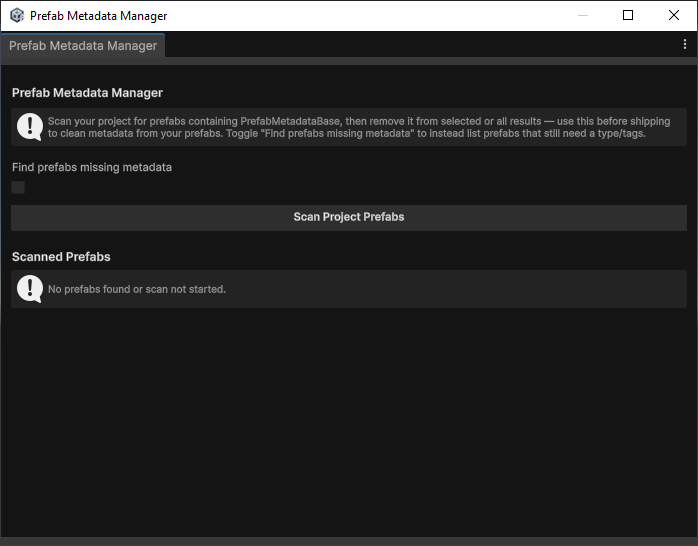This screenshot has height=546, width=698.
Task: Select the Prefab Metadata Manager tab
Action: tap(83, 46)
